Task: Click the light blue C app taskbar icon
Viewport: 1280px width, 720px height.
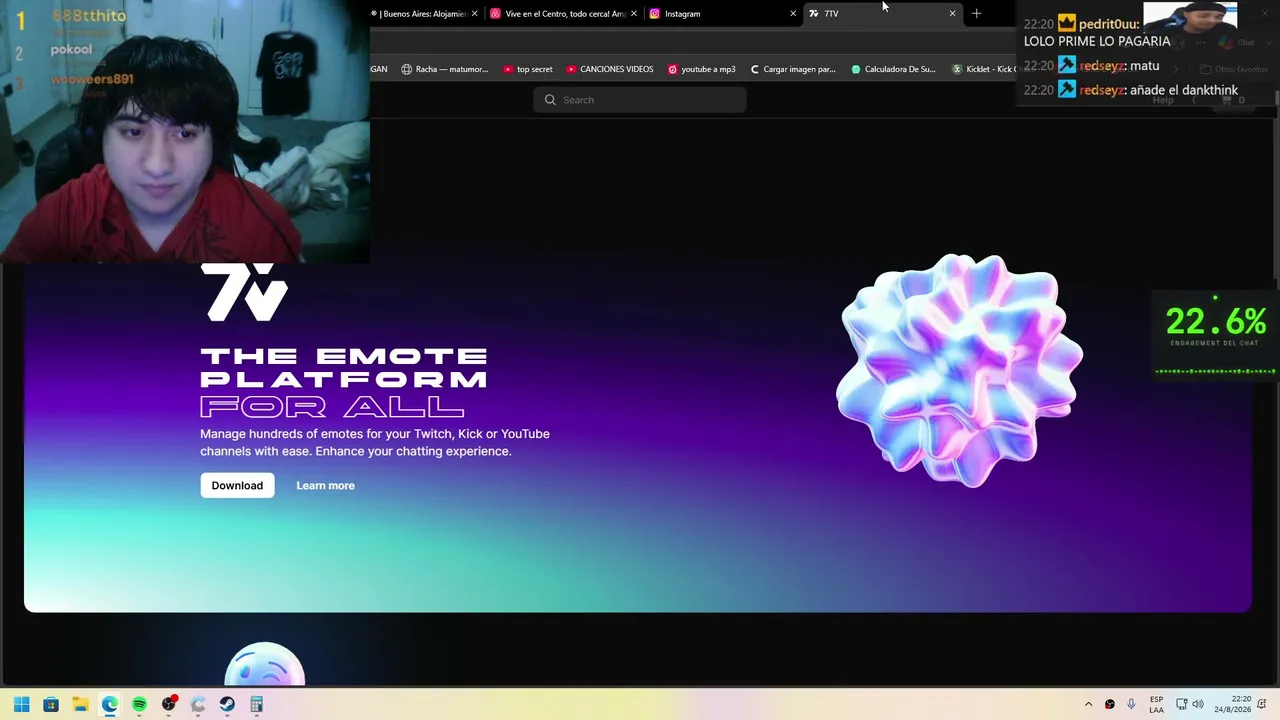Action: point(198,705)
